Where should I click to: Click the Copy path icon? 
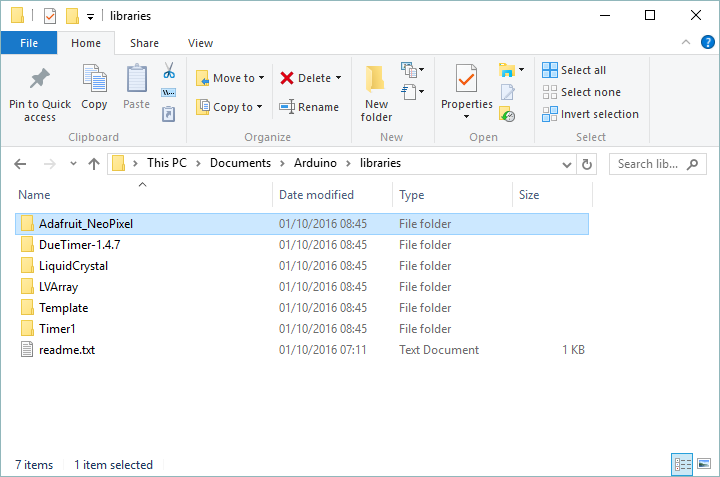coord(169,93)
